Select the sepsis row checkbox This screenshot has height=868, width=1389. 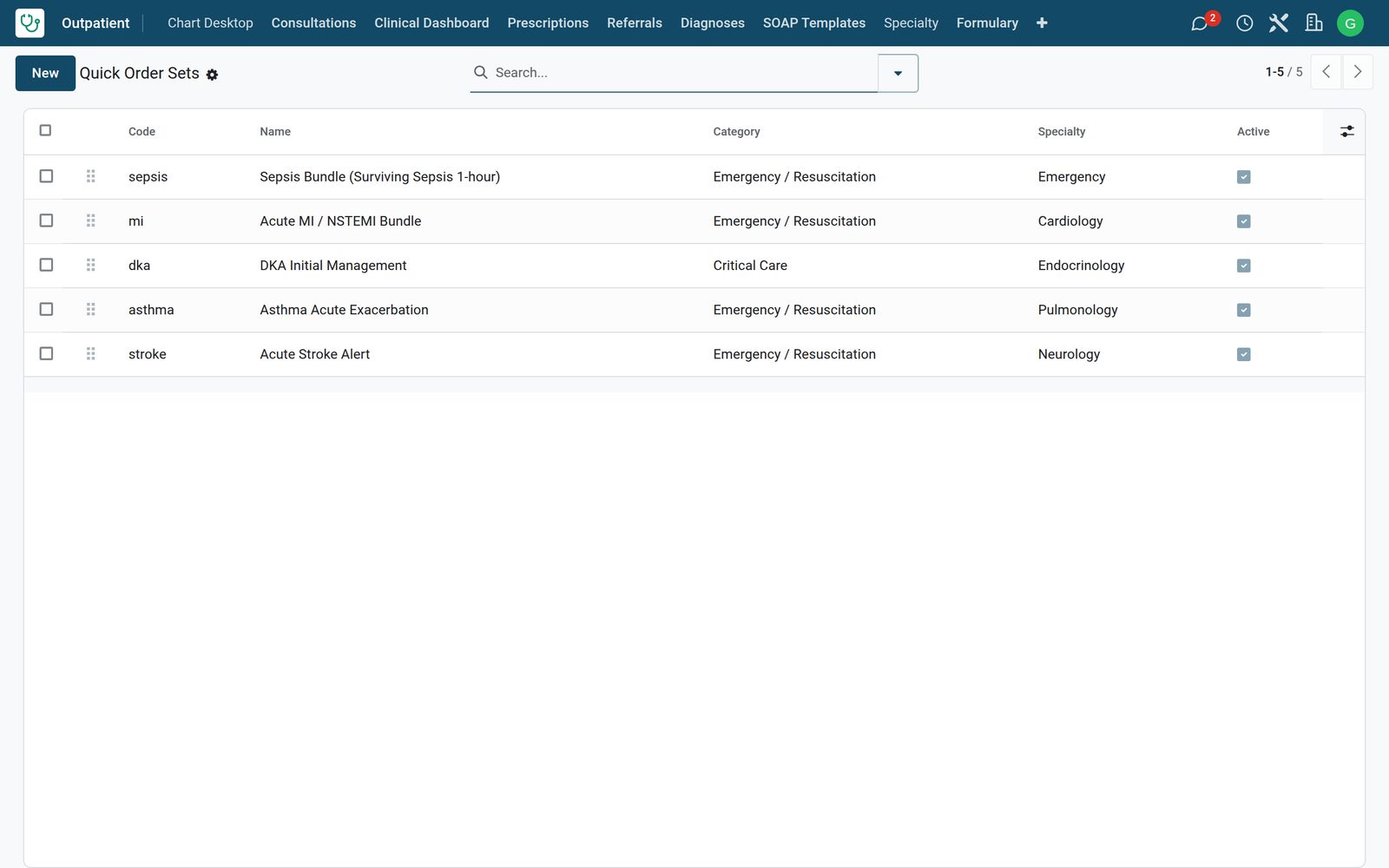click(x=46, y=176)
